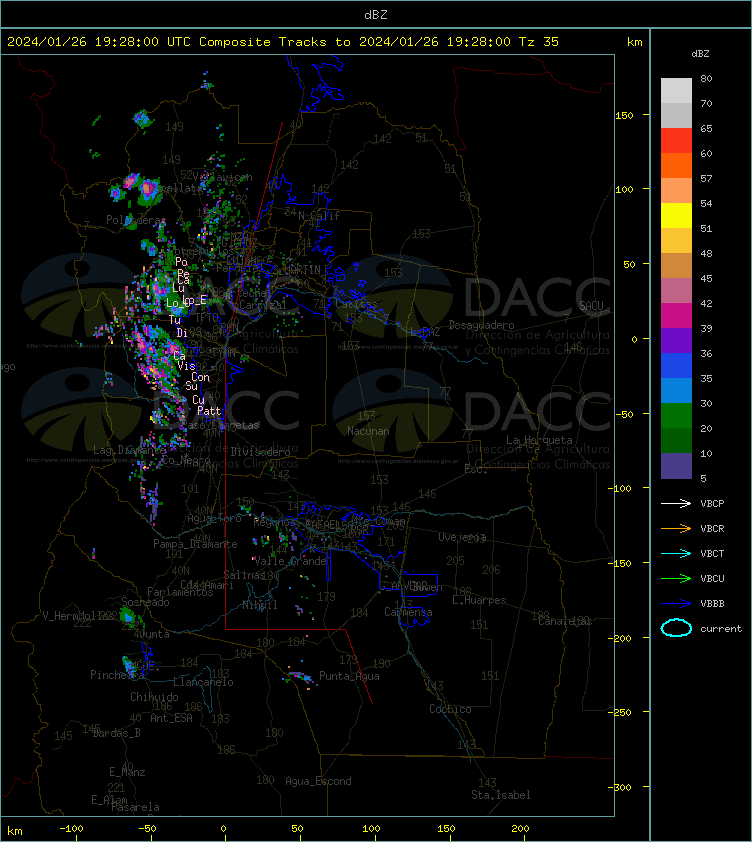
Task: Pick the light gray 80-70 dBZ swatch
Action: coord(676,91)
